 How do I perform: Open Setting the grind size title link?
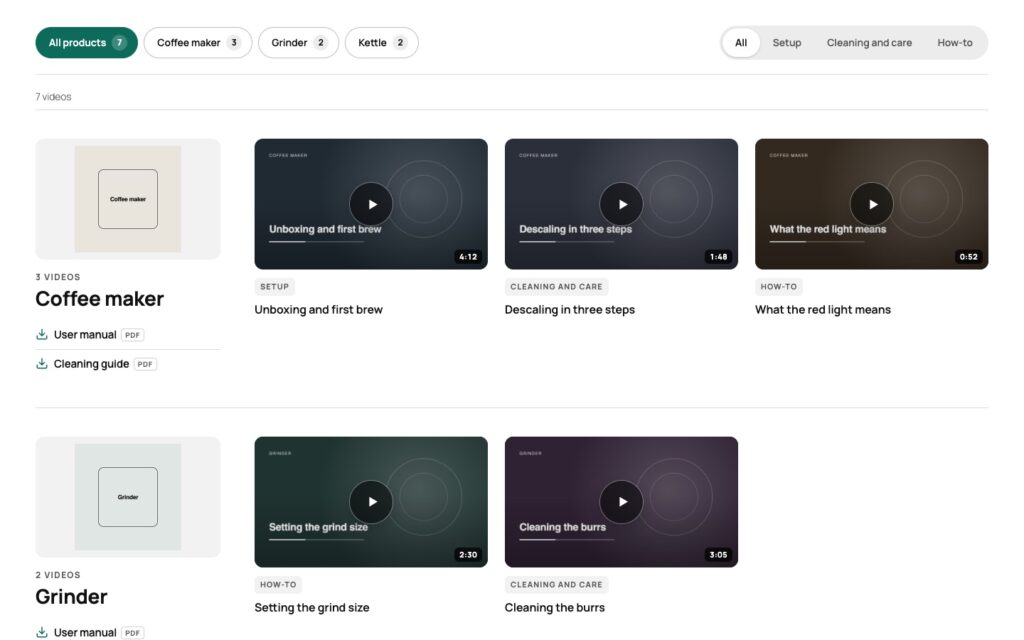pos(312,607)
